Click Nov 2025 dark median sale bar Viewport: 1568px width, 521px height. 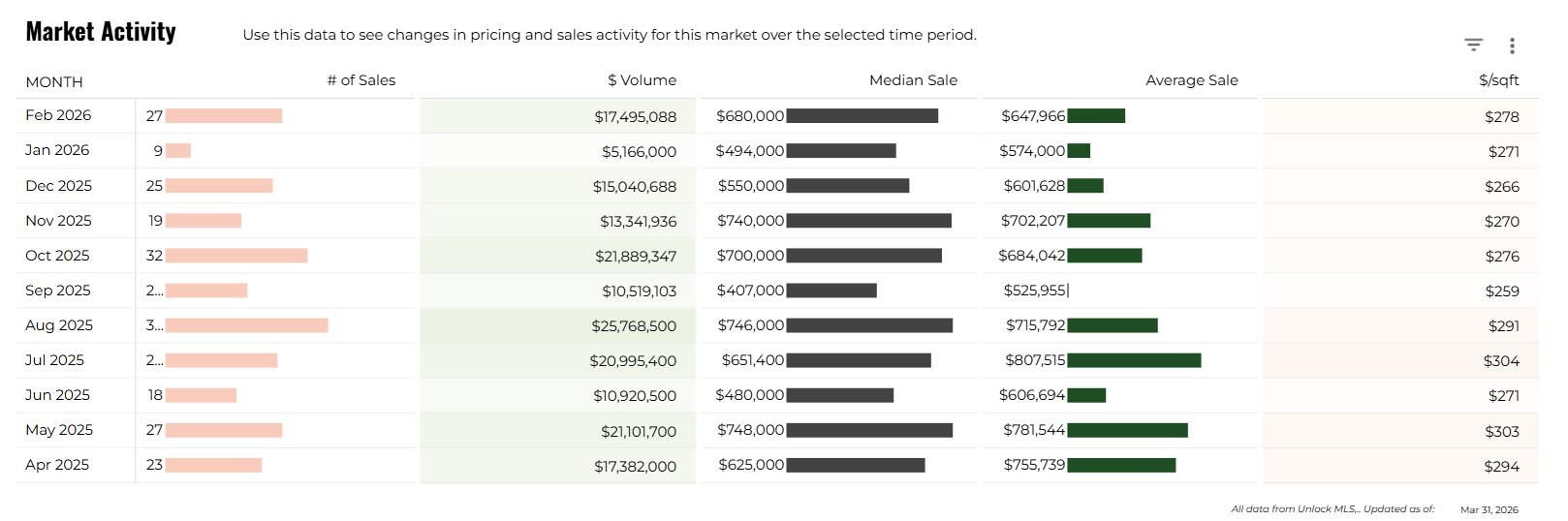tap(868, 221)
